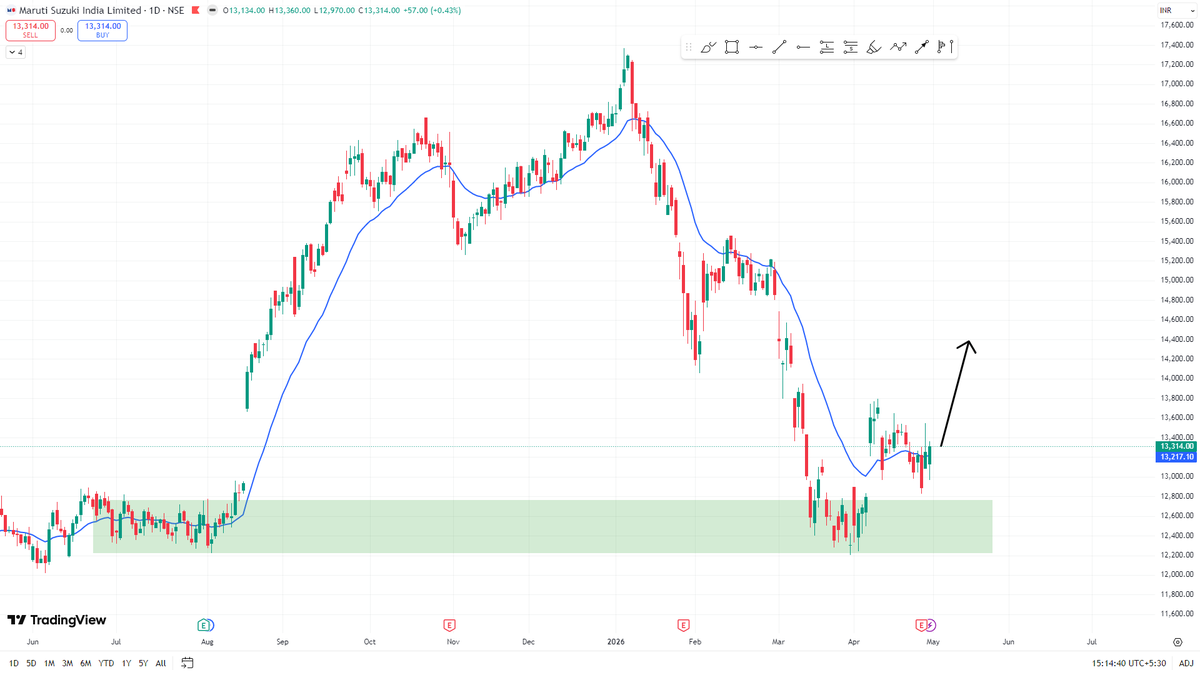Set range to YTD
This screenshot has height=675, width=1200.
(106, 663)
